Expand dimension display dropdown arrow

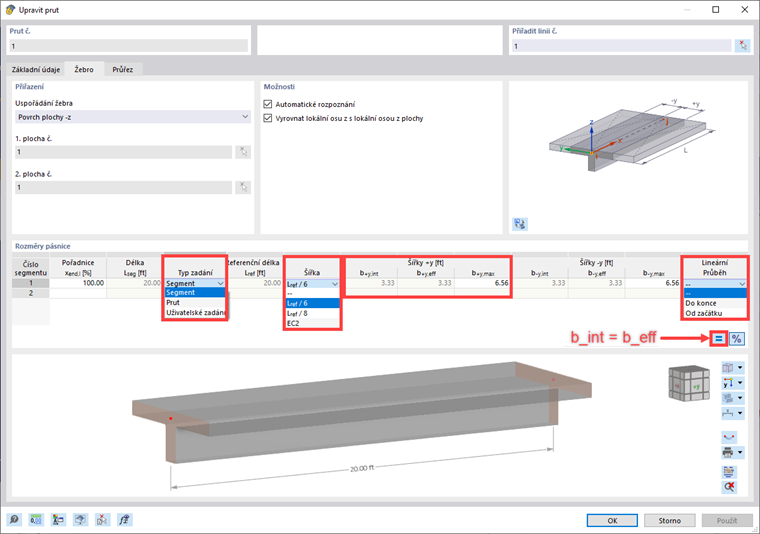[x=740, y=413]
